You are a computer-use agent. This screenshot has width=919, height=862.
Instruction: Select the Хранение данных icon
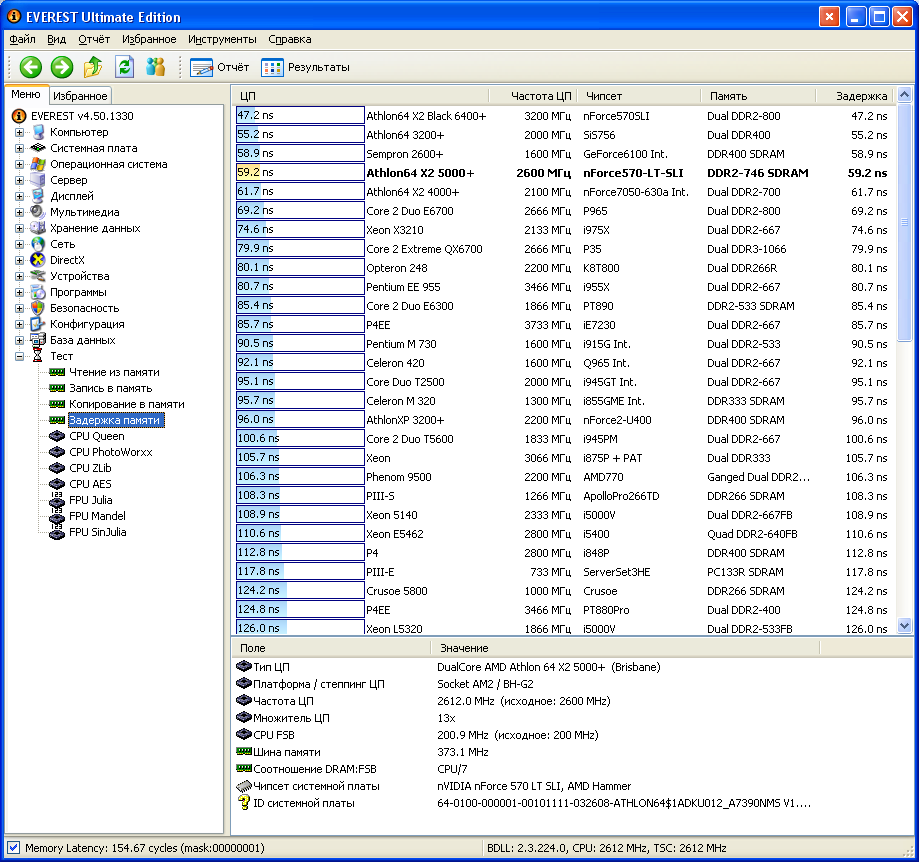tap(38, 228)
